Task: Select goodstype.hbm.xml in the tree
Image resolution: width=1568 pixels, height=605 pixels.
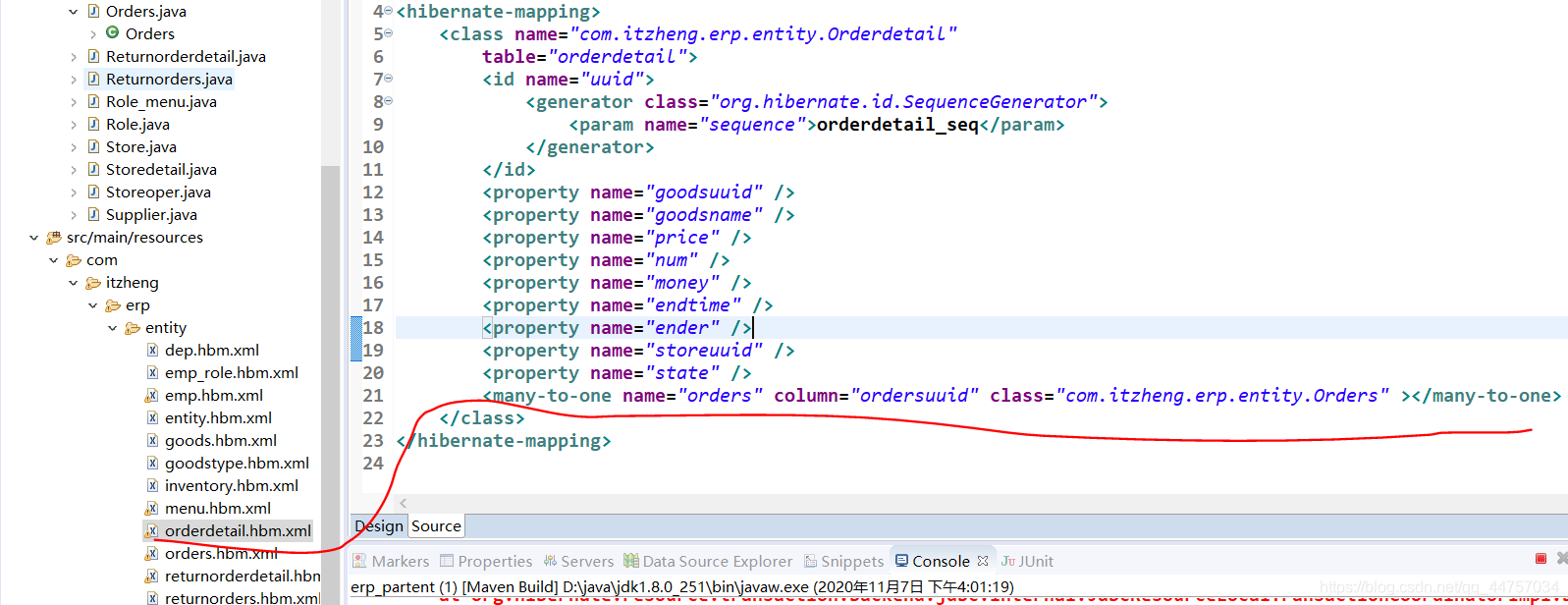Action: (x=237, y=464)
